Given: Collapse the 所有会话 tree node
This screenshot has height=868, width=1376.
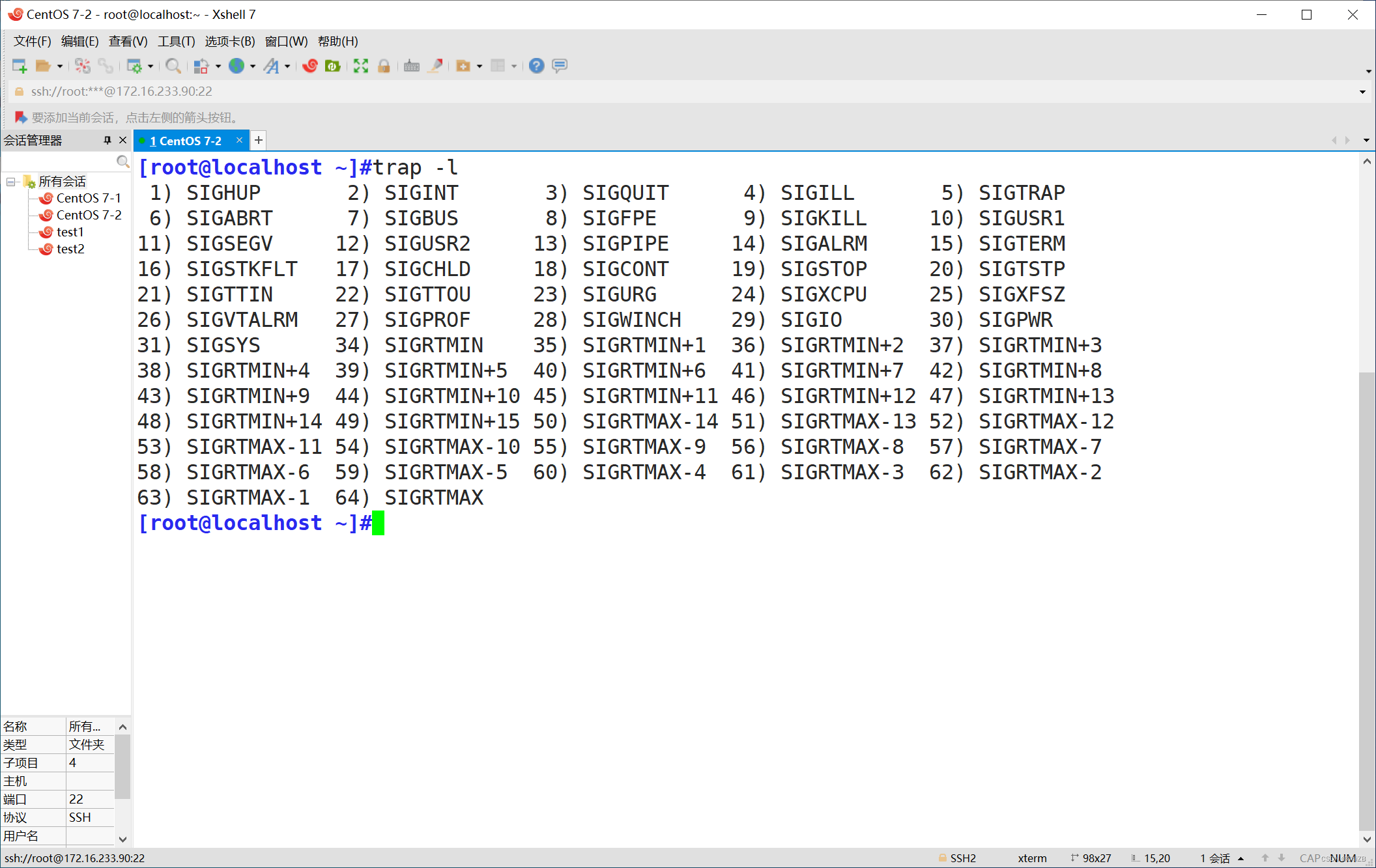Looking at the screenshot, I should point(11,182).
